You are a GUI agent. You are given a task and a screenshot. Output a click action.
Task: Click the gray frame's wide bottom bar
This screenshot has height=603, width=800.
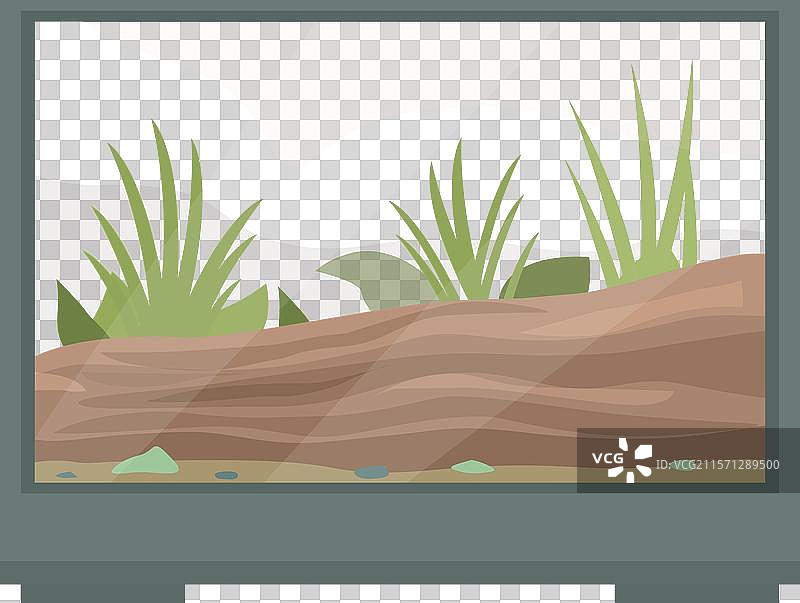(x=400, y=530)
